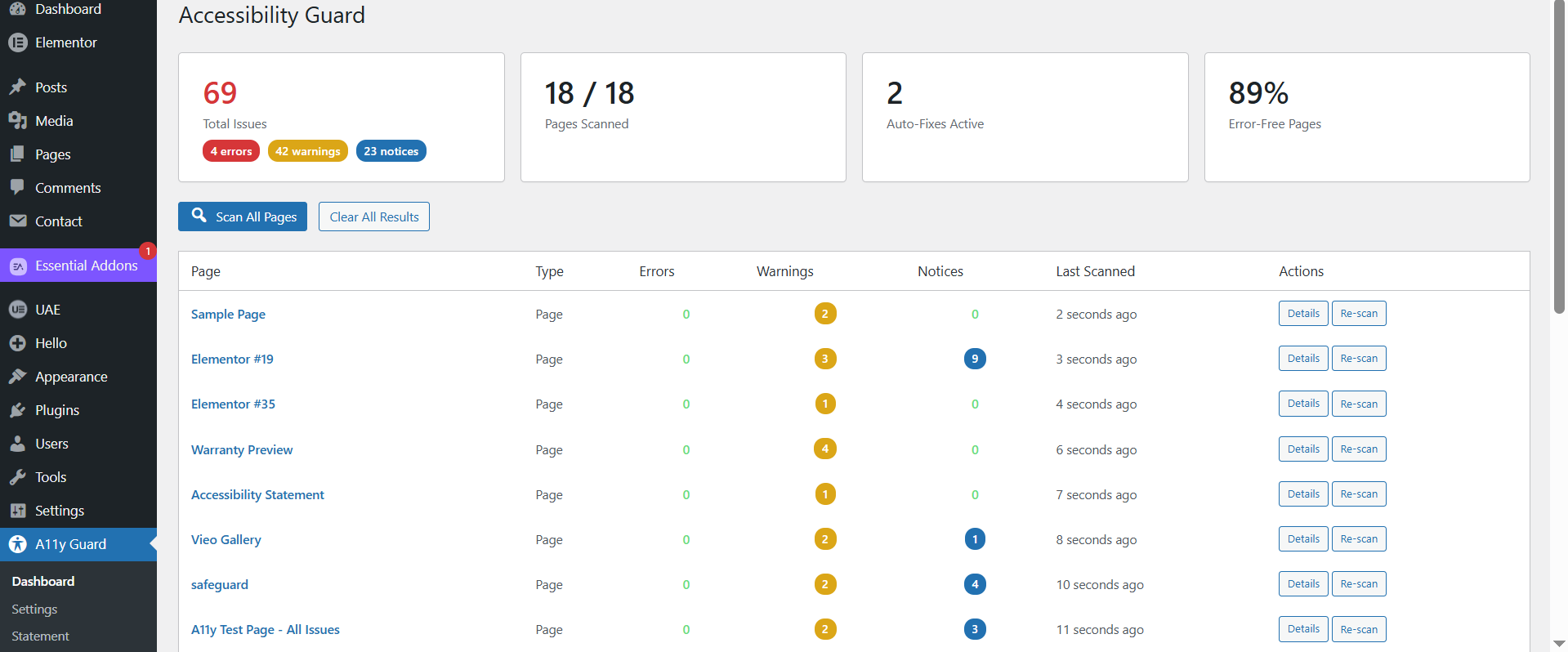The image size is (1568, 652).
Task: Open the Settings submenu under A11y Guard
Action: tap(34, 610)
